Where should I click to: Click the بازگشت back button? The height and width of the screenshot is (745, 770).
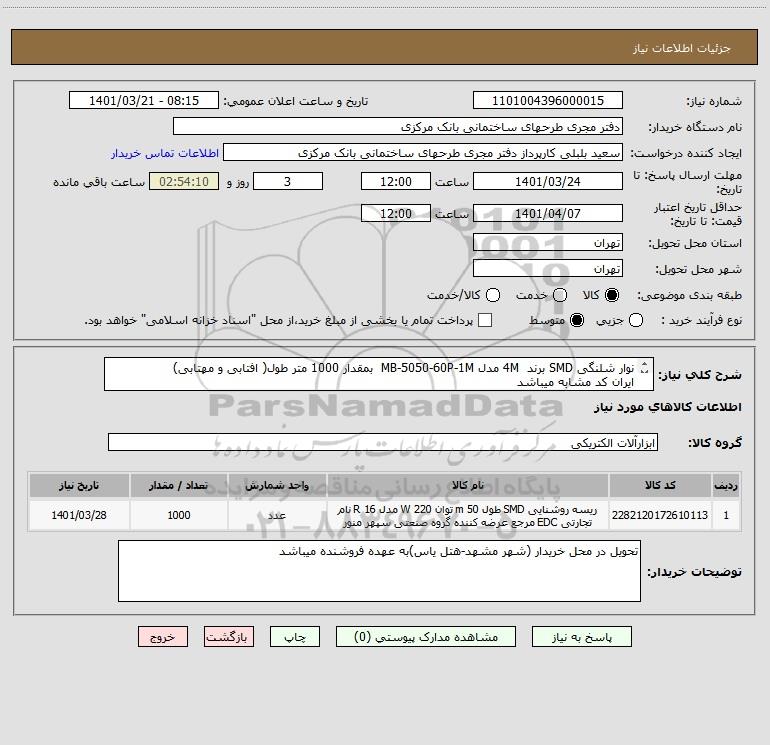229,637
